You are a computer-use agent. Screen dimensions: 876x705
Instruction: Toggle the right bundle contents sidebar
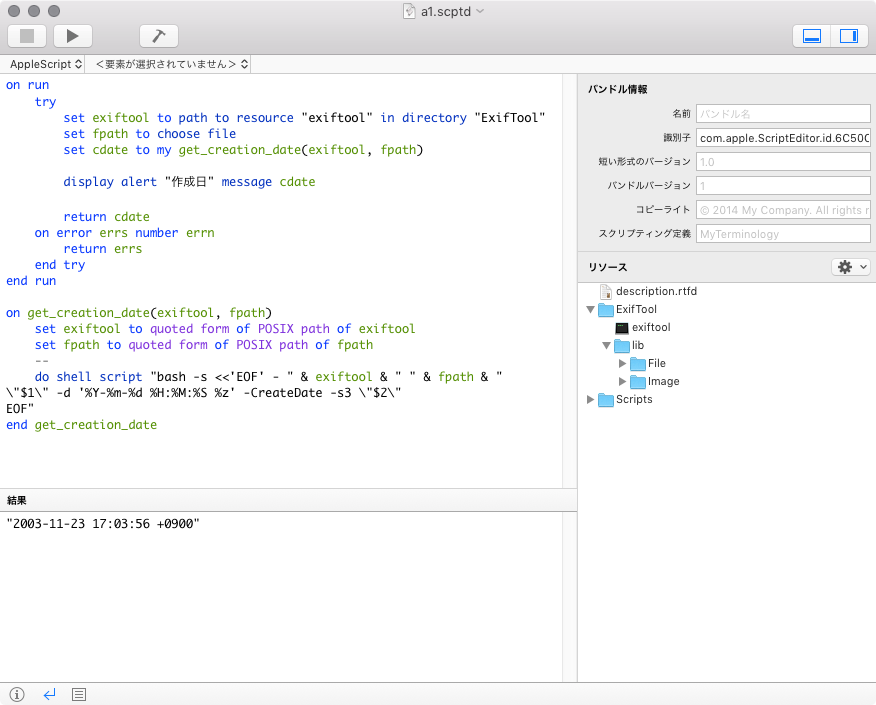(x=848, y=36)
